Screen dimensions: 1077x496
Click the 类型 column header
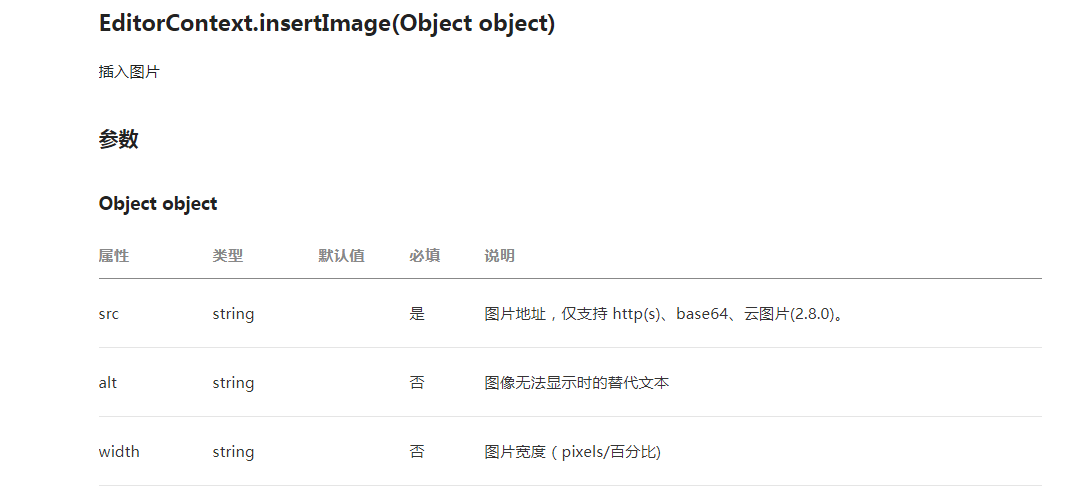coord(227,256)
